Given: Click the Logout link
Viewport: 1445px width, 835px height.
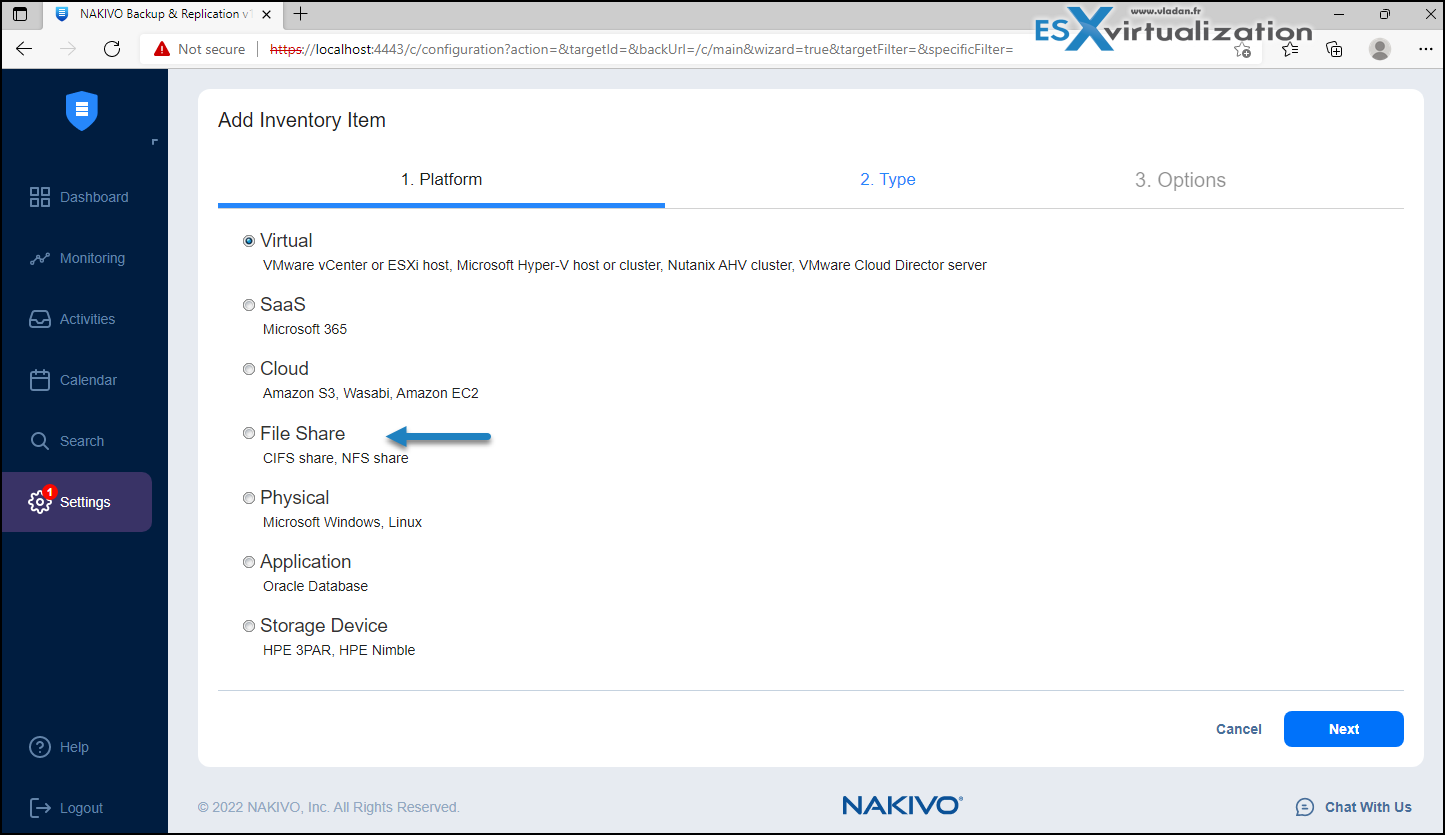Looking at the screenshot, I should pos(81,808).
